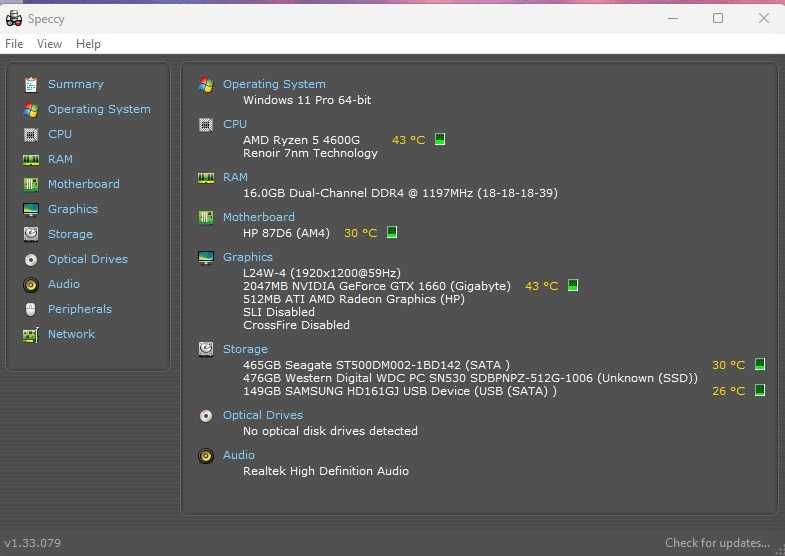Viewport: 785px width, 556px height.
Task: Click Operating System heading link in summary
Action: tap(274, 84)
